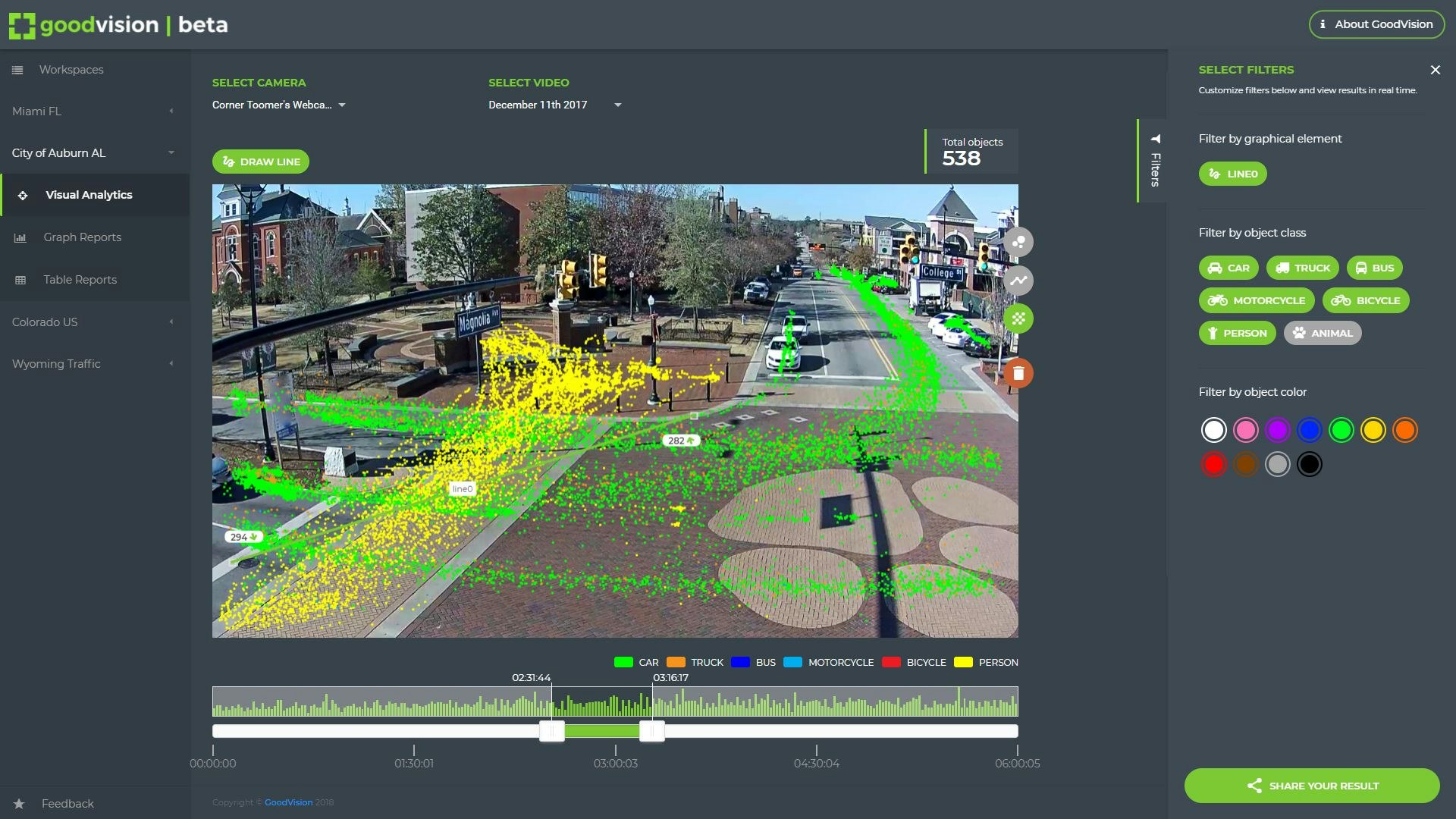Click the DRAW LINE button

[260, 161]
